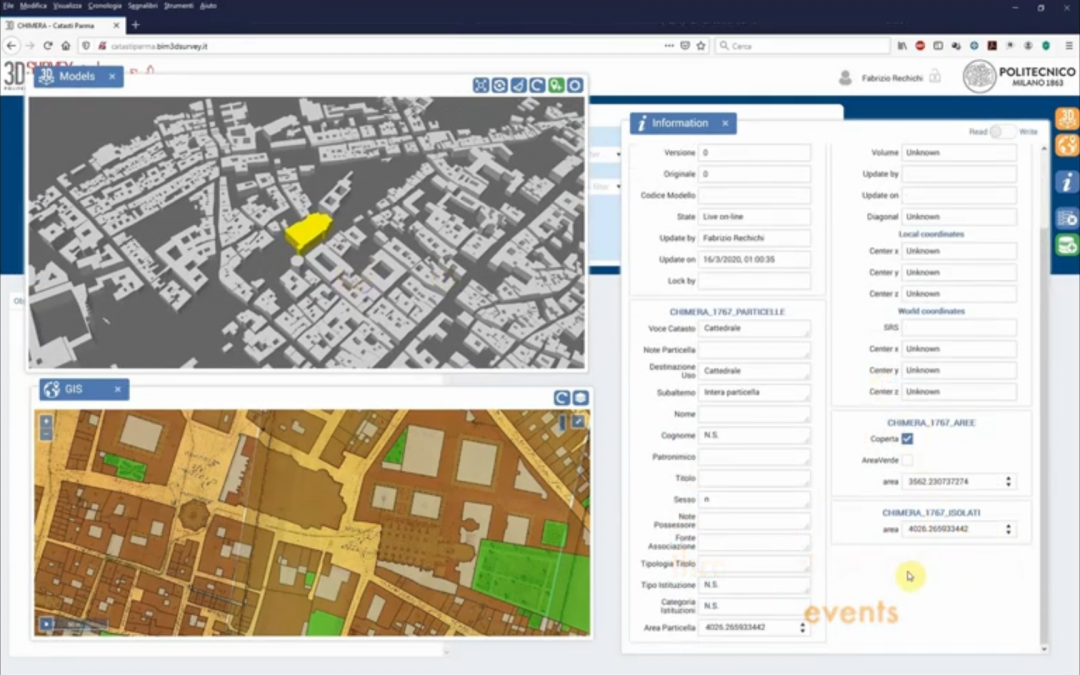Select the GIS panel tab
The image size is (1080, 675).
[x=84, y=389]
